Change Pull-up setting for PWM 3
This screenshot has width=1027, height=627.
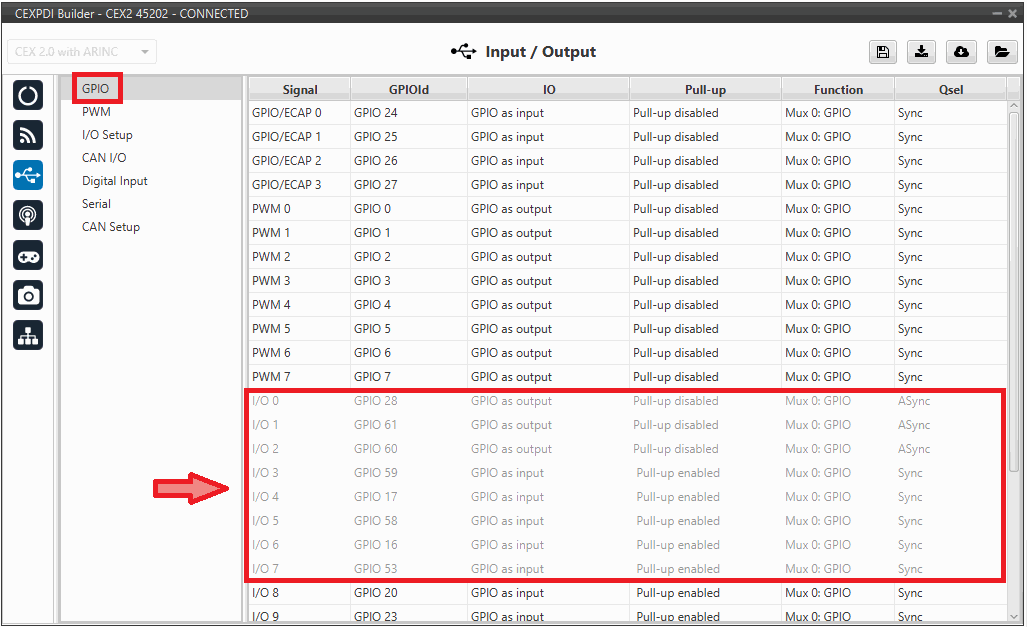pos(705,281)
